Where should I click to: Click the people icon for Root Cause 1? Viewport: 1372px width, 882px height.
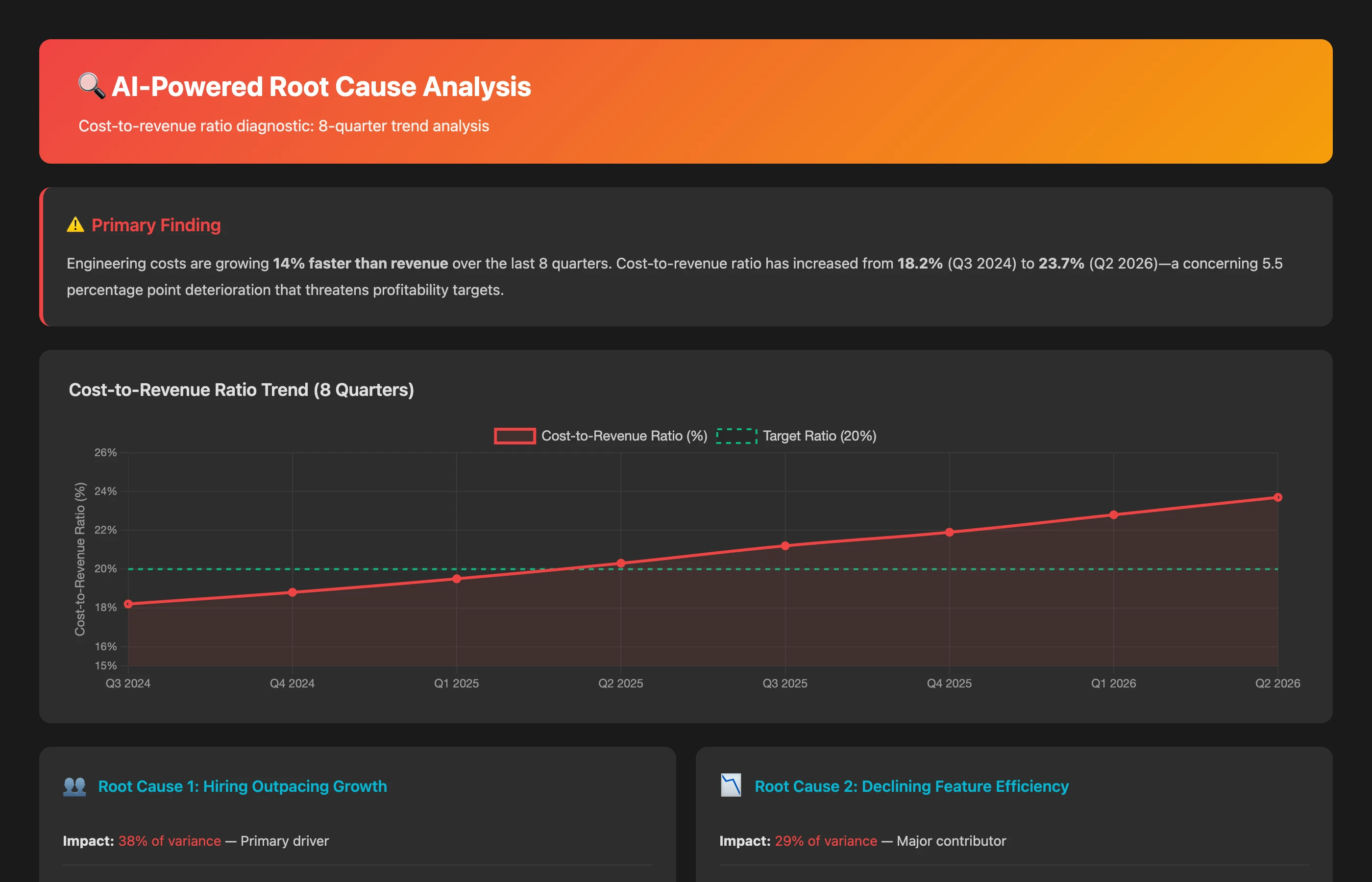click(74, 786)
